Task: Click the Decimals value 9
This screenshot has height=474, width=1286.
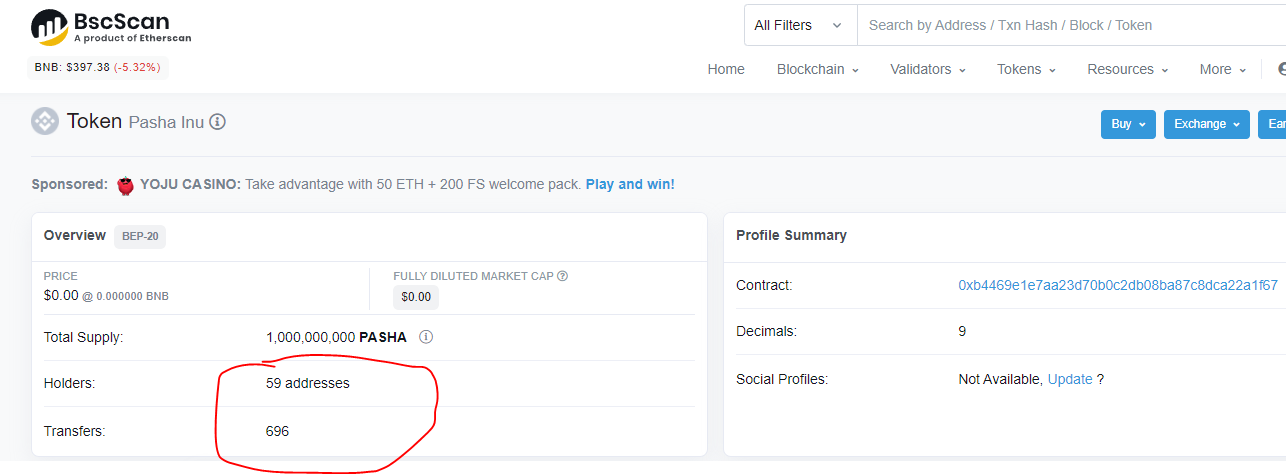Action: (x=962, y=331)
